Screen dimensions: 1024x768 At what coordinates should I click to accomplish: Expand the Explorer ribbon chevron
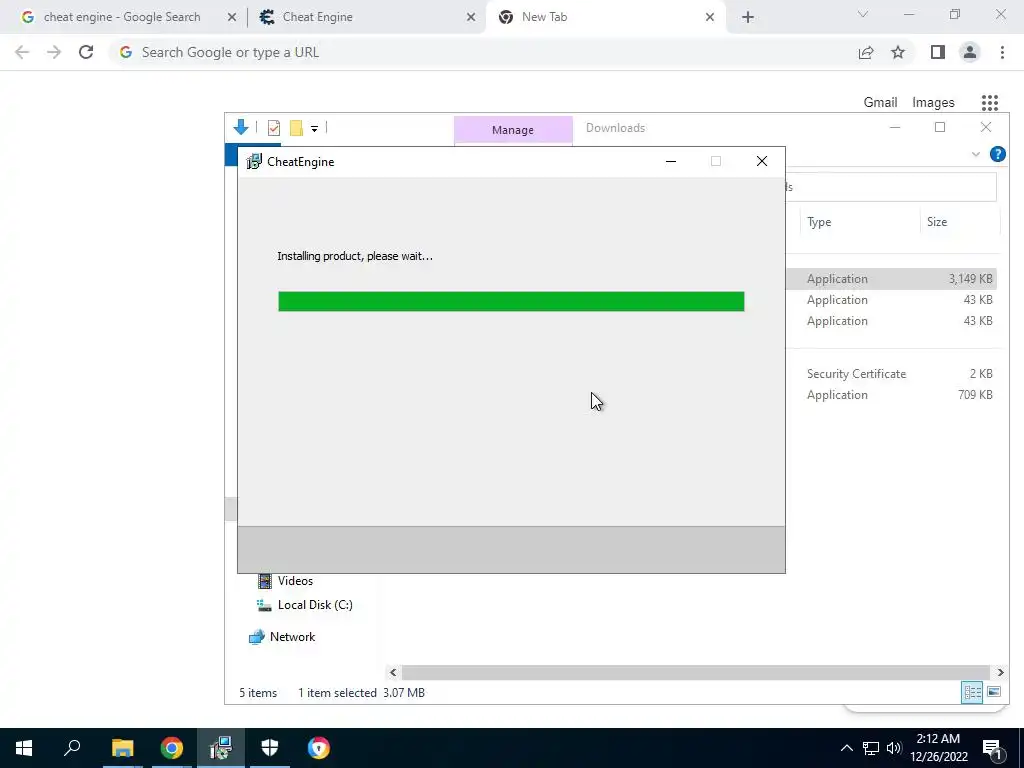click(976, 154)
